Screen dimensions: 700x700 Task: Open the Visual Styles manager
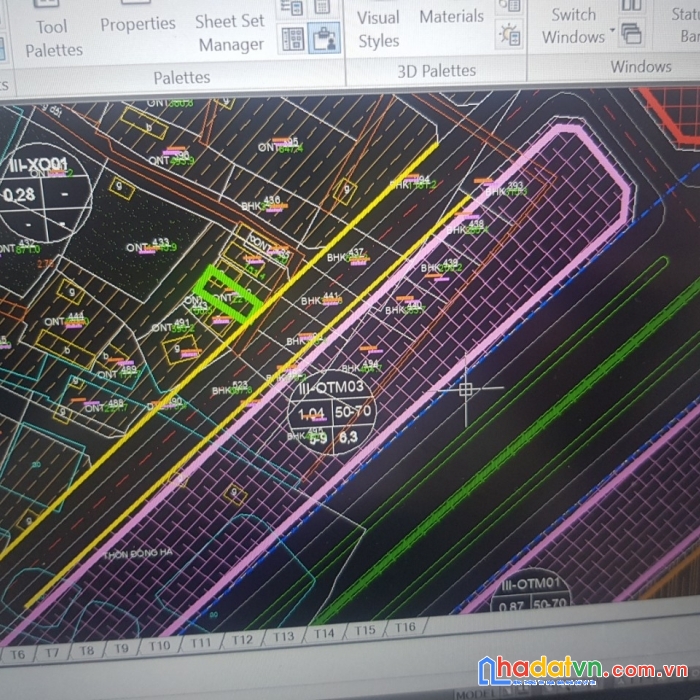[378, 29]
